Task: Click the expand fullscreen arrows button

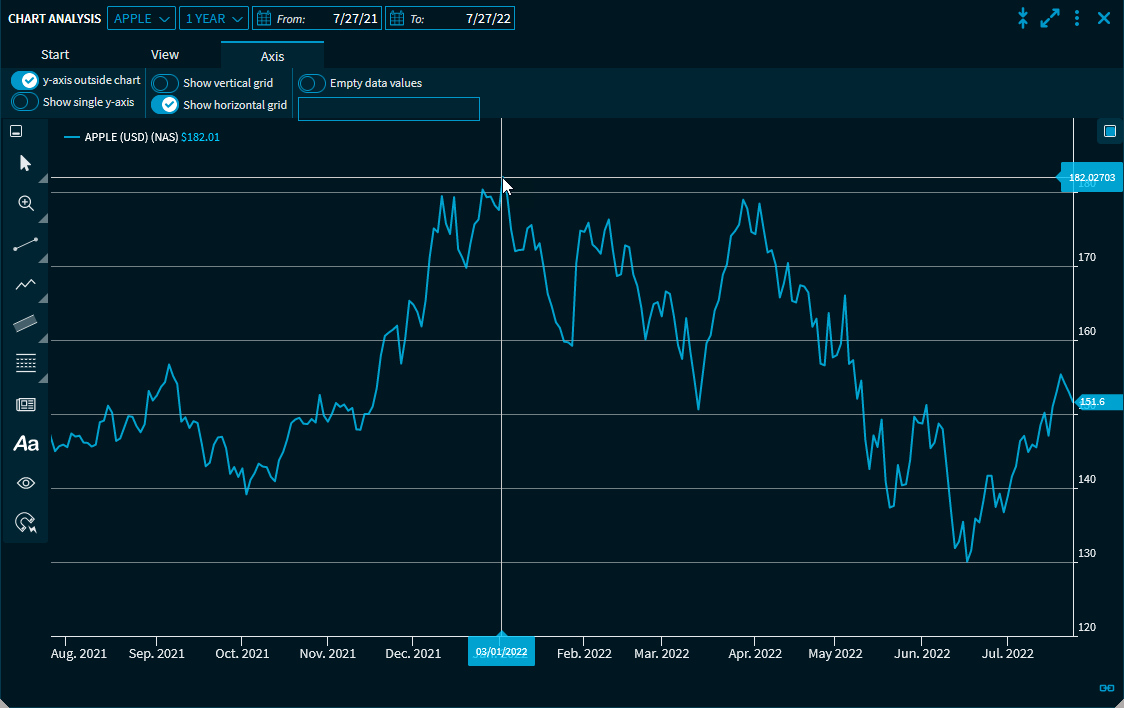Action: click(x=1049, y=18)
